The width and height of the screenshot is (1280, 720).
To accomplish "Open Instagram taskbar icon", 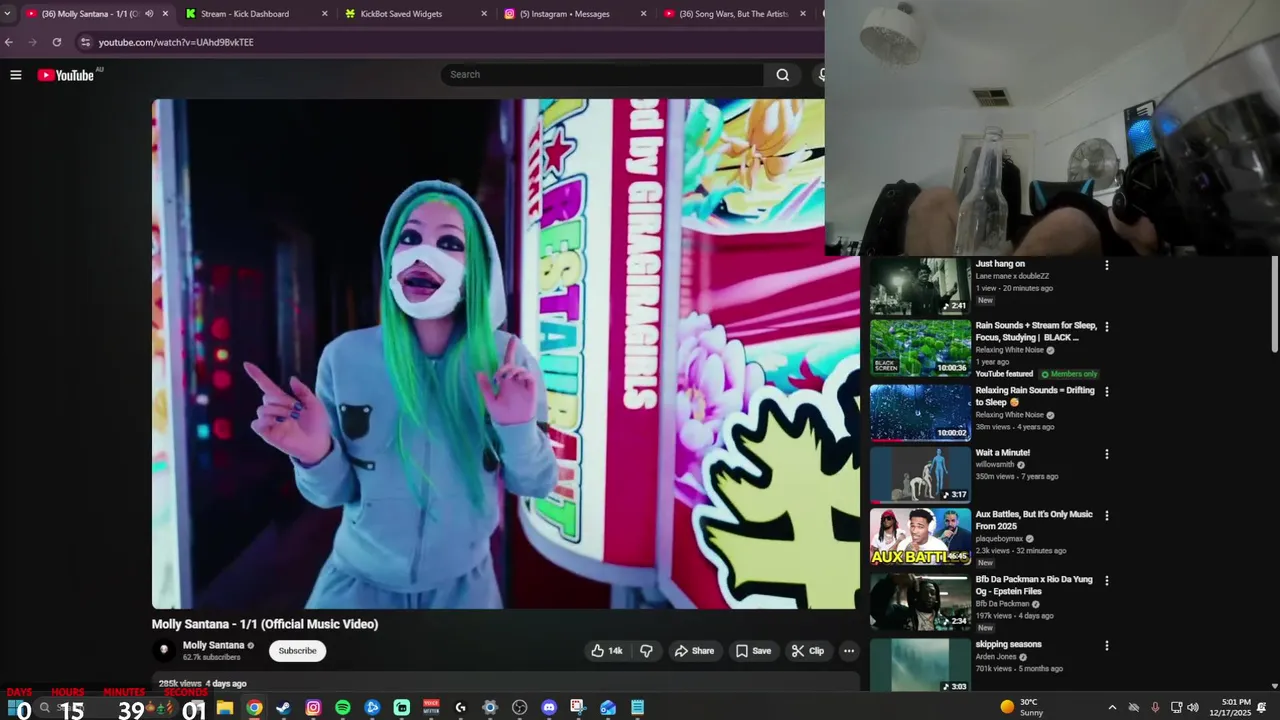I will (x=313, y=708).
